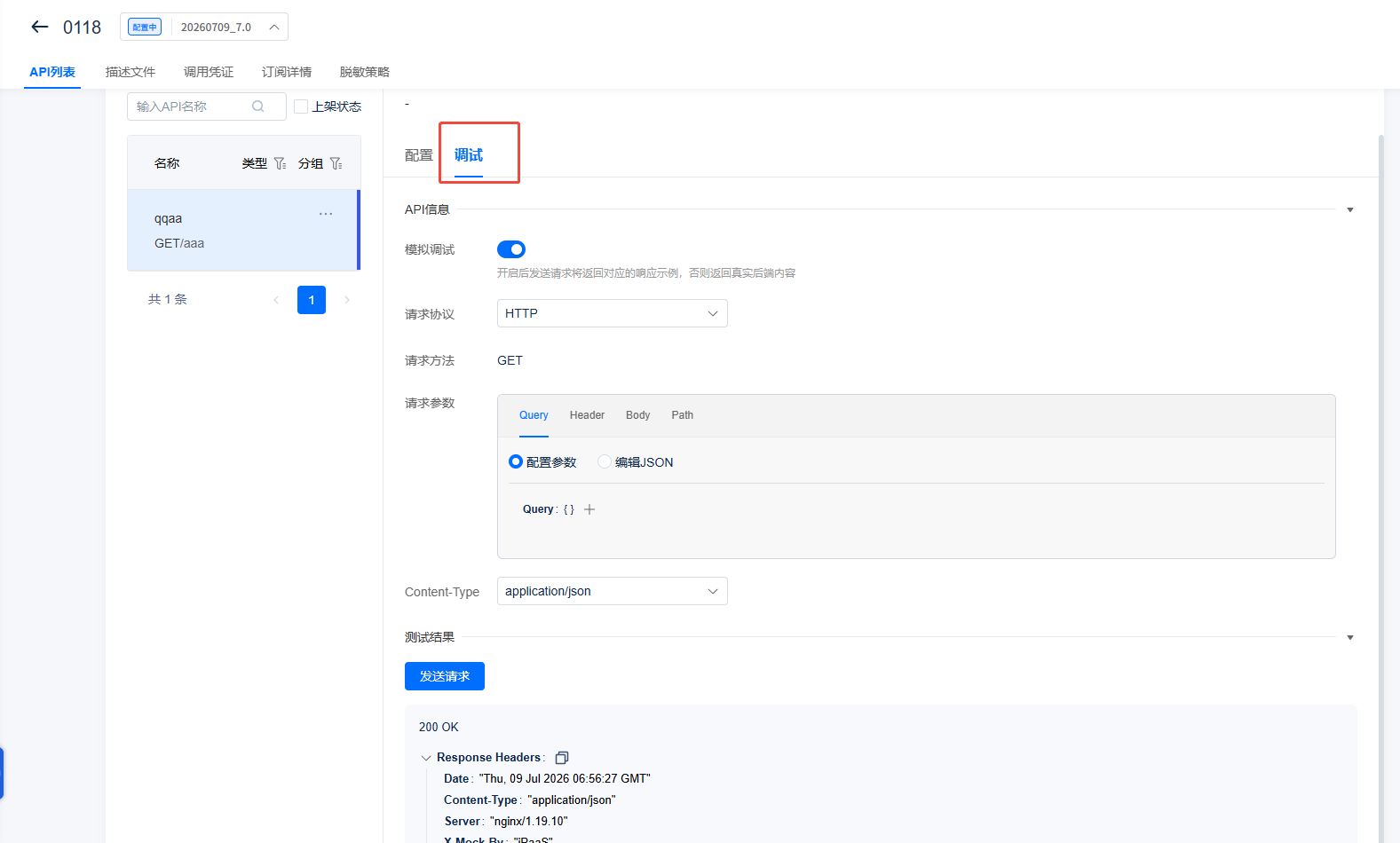
Task: Select the 配置参数 radio option
Action: [516, 461]
